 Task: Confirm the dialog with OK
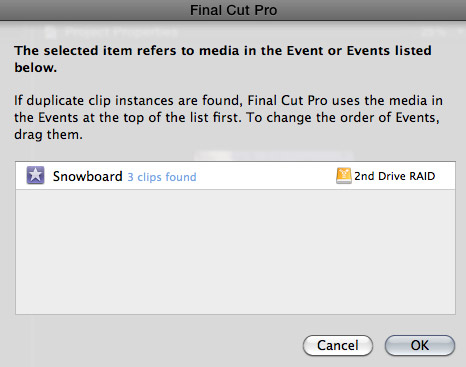[x=420, y=345]
